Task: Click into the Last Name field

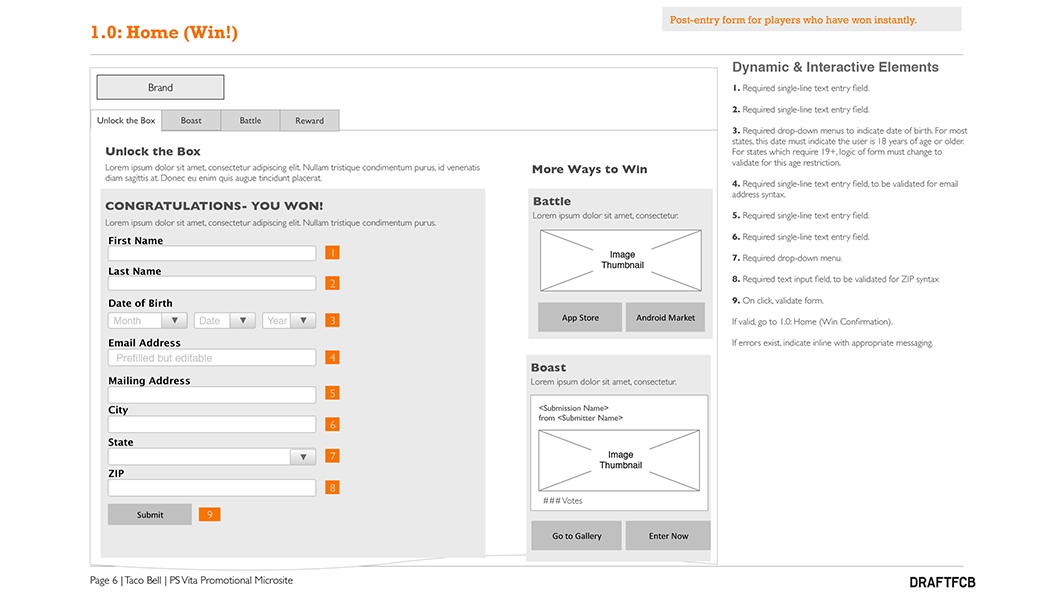Action: 212,284
